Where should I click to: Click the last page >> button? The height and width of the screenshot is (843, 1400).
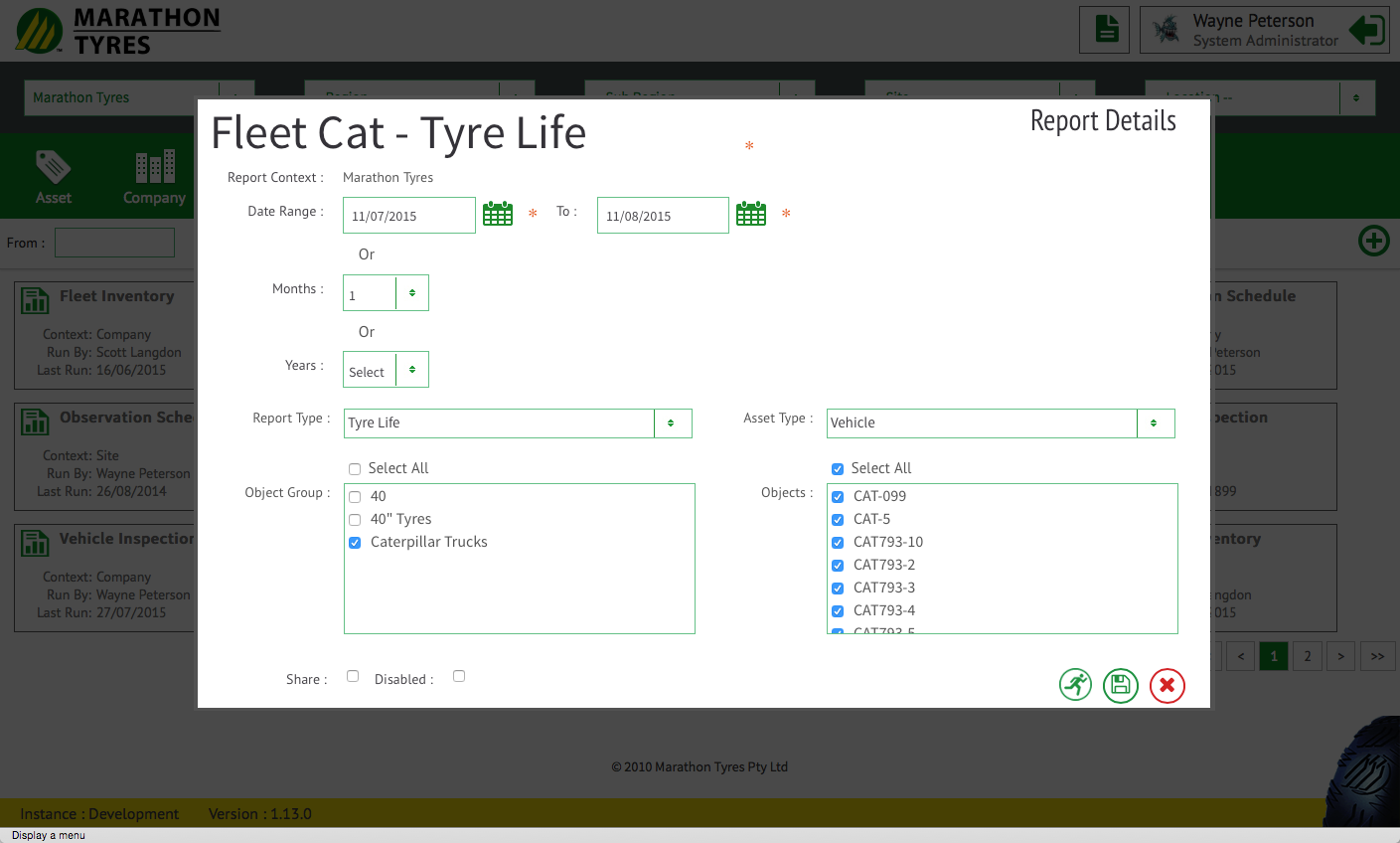(x=1377, y=656)
